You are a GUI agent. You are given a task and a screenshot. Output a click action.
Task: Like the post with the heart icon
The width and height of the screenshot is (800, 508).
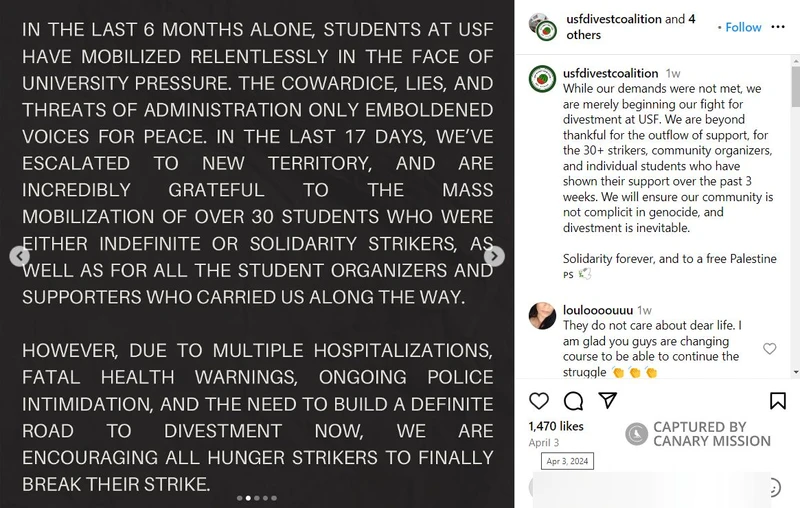coord(539,401)
